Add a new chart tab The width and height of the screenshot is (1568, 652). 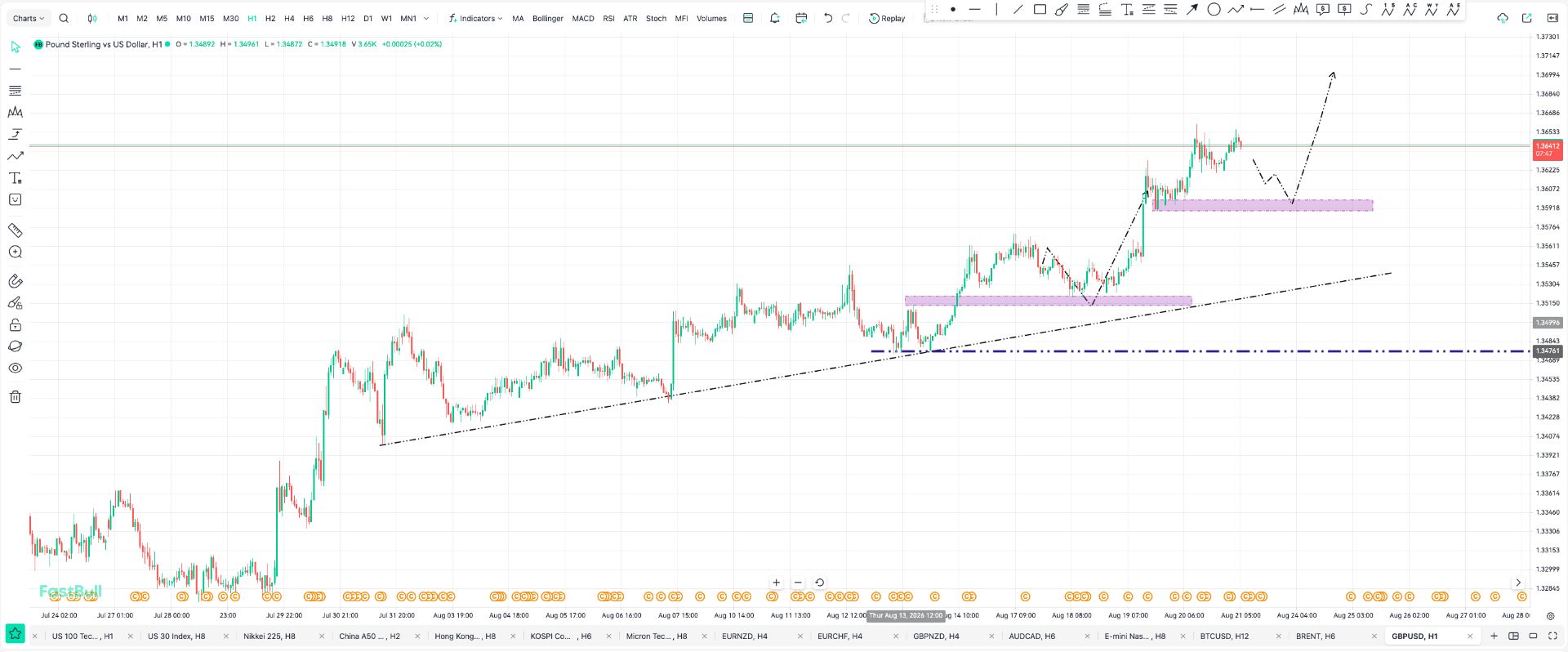(x=1494, y=636)
